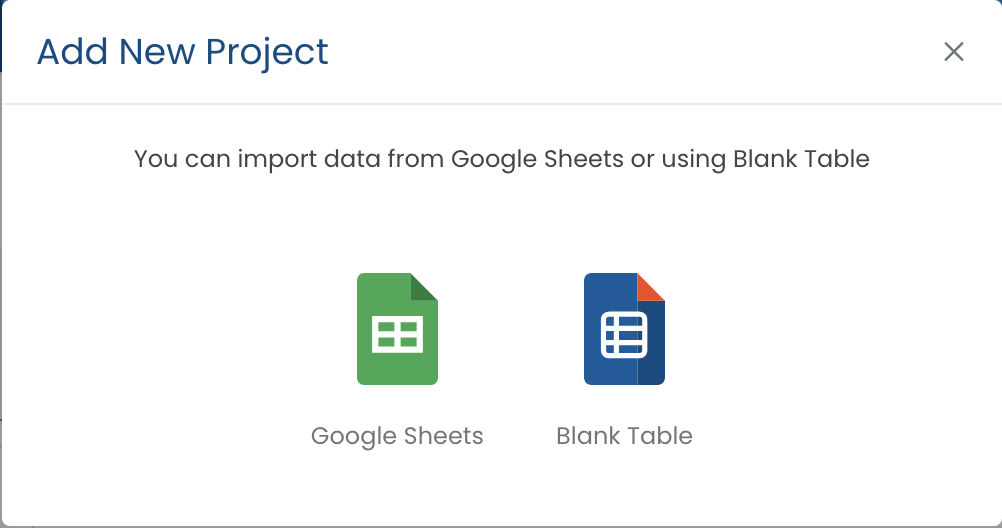The height and width of the screenshot is (528, 1002).
Task: Click "Google Sheets" in the instruction sentence
Action: pyautogui.click(x=537, y=159)
